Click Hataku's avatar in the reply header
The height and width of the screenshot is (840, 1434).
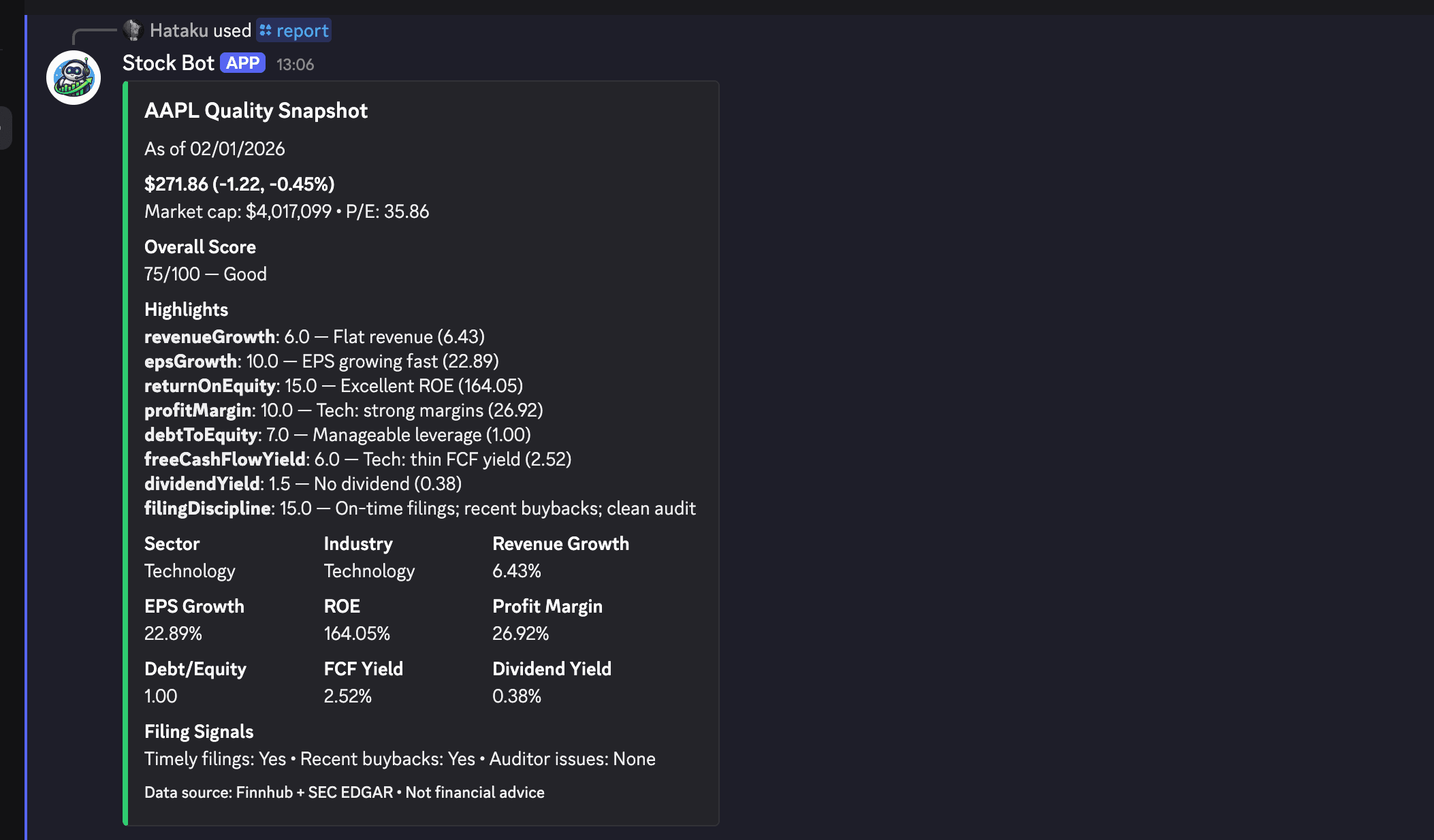131,30
